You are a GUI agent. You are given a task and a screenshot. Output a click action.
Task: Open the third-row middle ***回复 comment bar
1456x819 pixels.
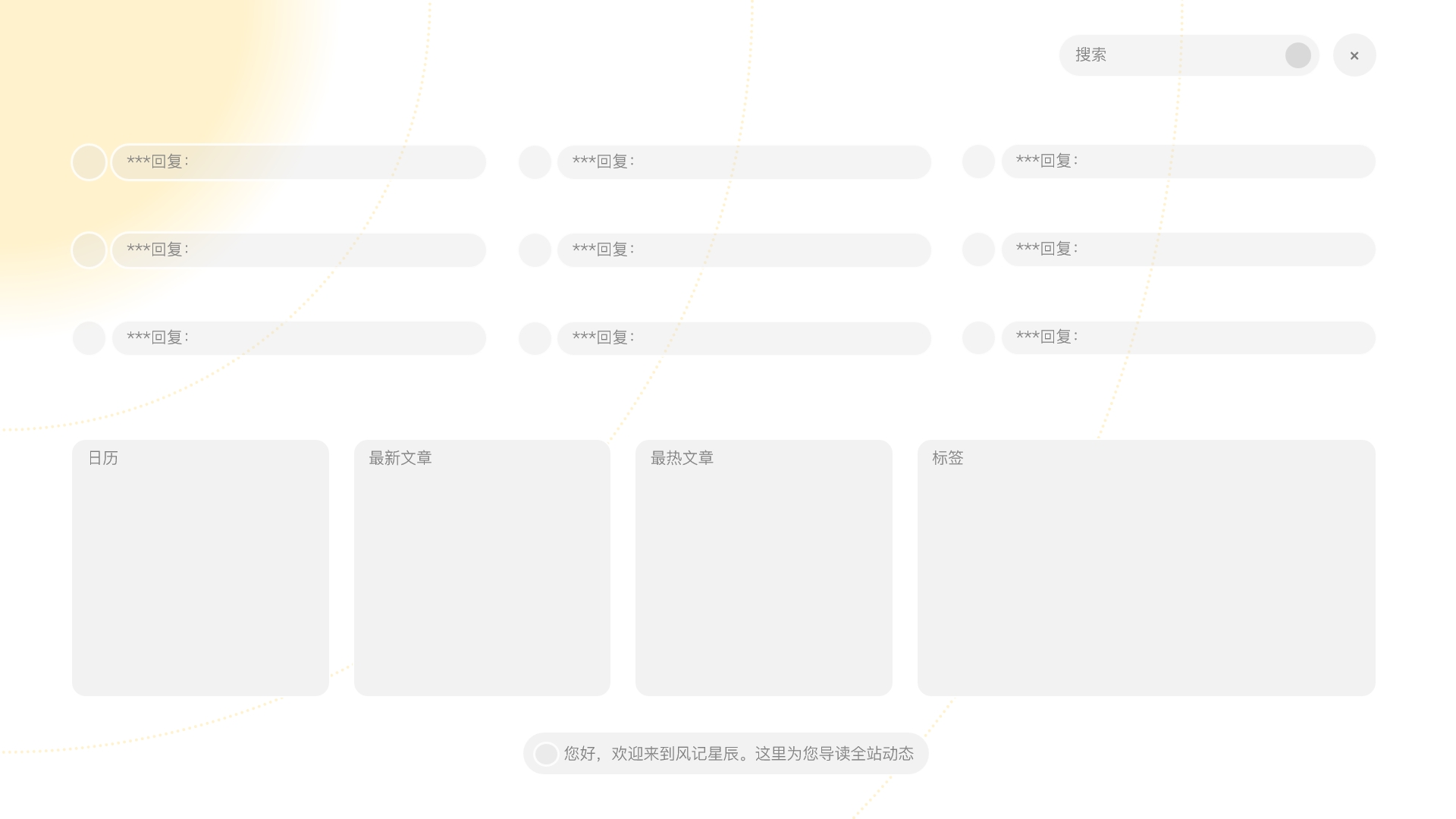point(744,338)
